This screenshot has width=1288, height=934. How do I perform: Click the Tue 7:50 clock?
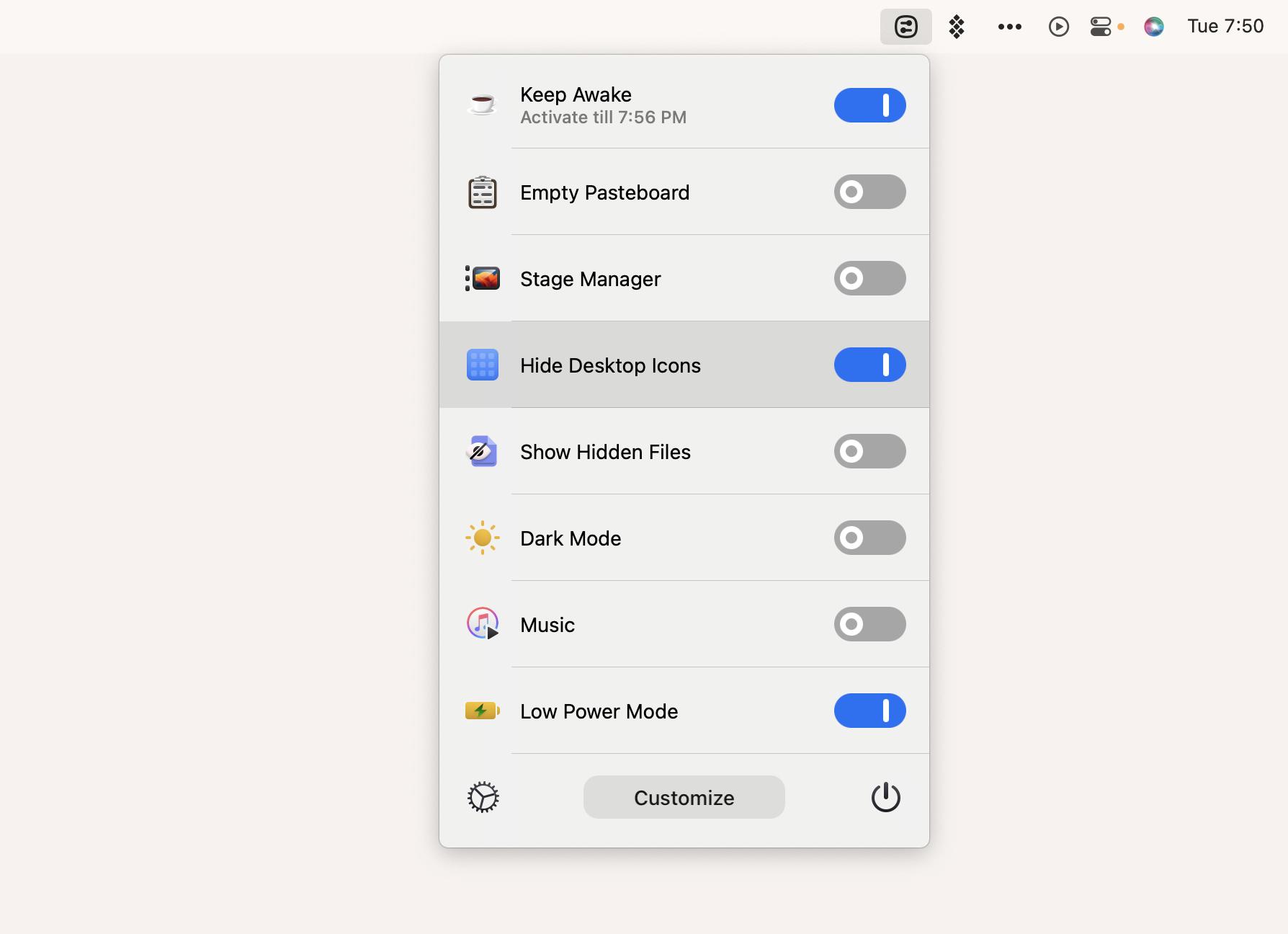(x=1225, y=26)
